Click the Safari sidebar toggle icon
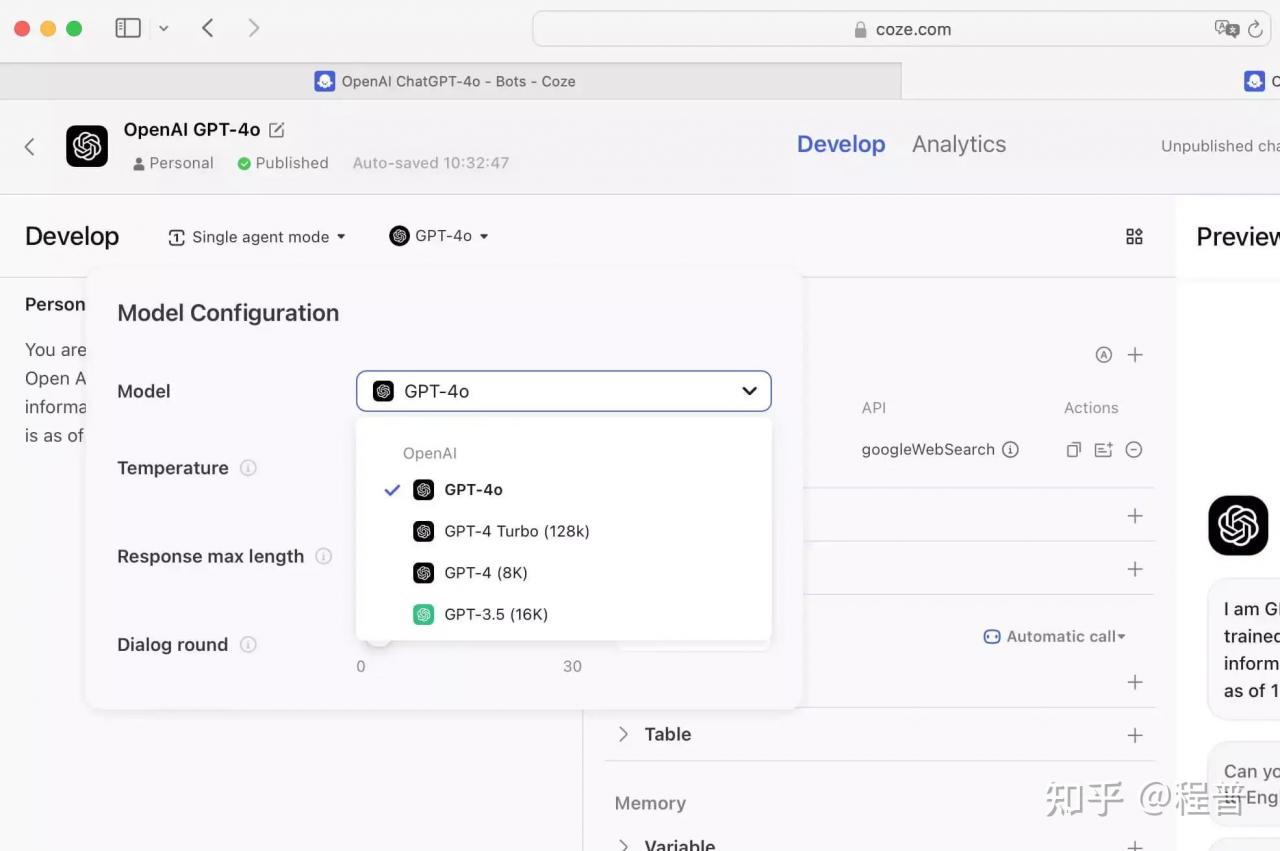This screenshot has height=851, width=1280. coord(128,28)
